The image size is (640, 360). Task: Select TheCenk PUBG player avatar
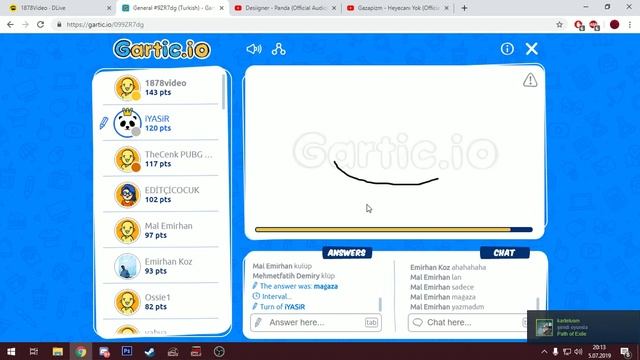click(127, 159)
